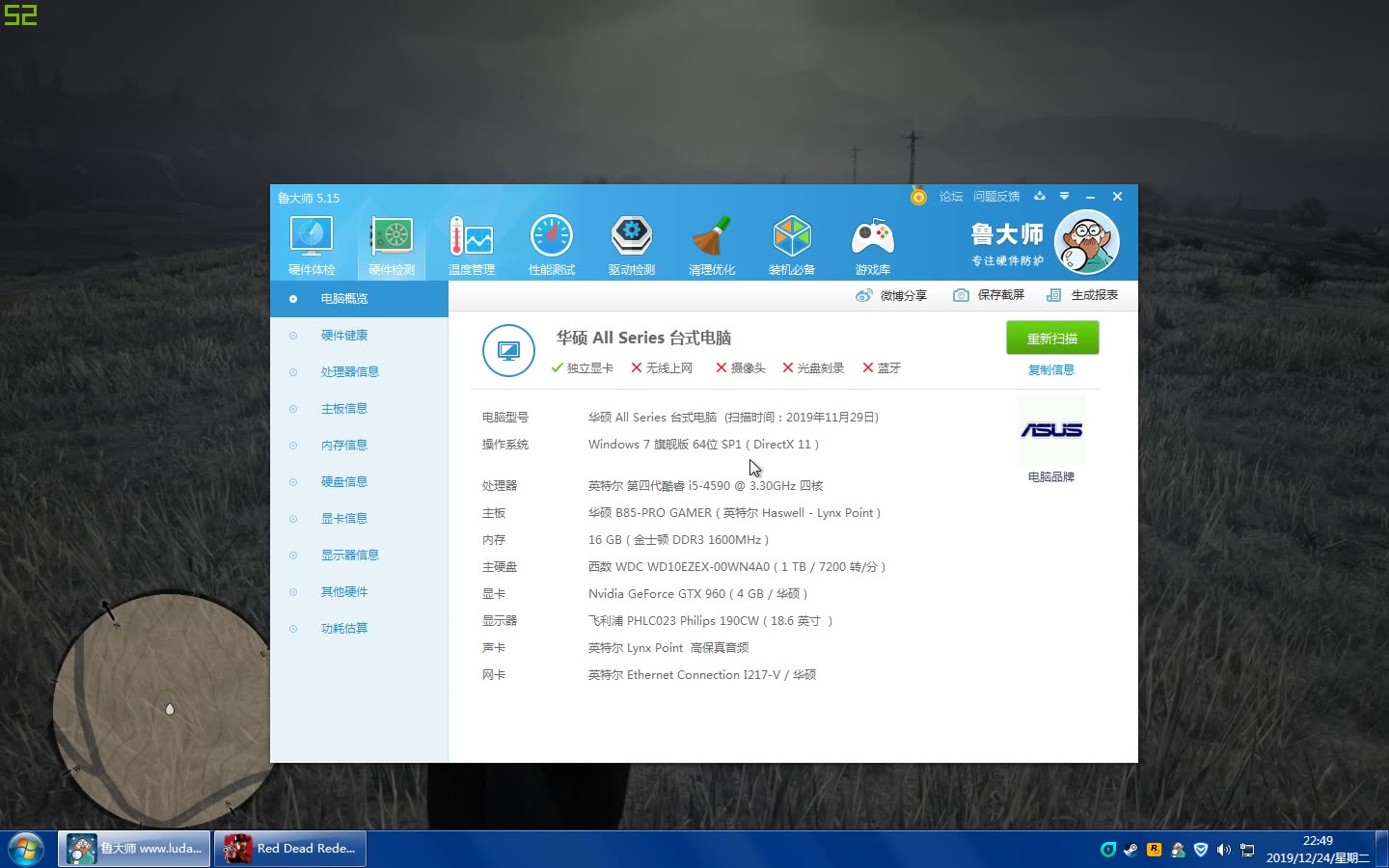The width and height of the screenshot is (1389, 868).
Task: Open 驱动检测 driver detection
Action: (632, 245)
